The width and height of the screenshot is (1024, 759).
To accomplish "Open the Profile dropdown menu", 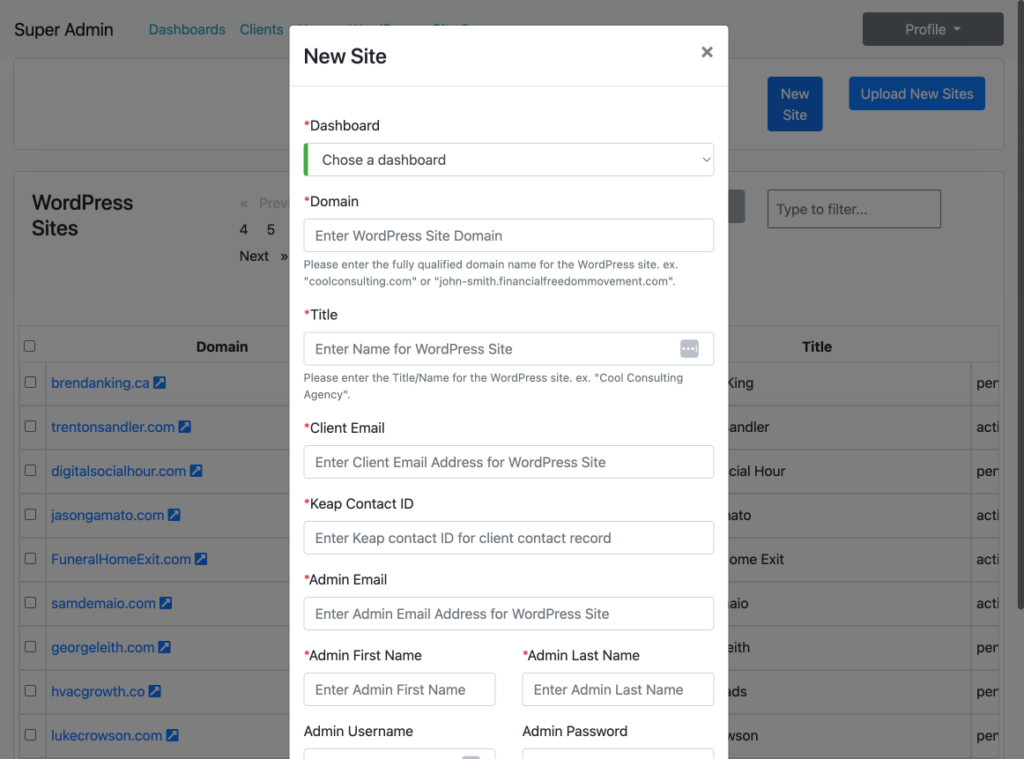I will 933,29.
